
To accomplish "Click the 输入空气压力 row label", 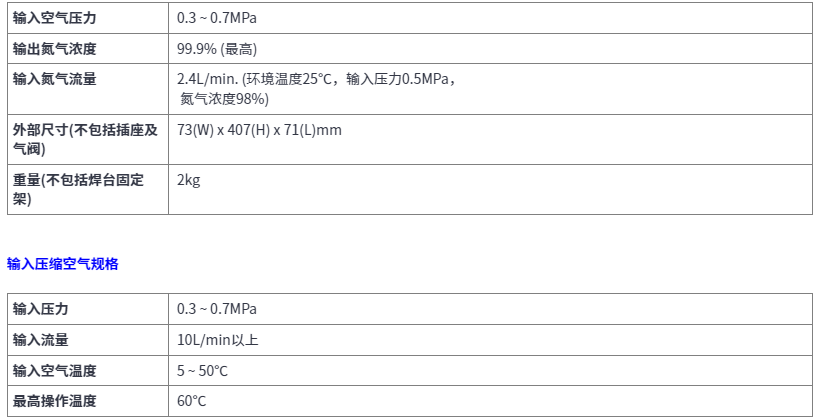I will pos(55,18).
